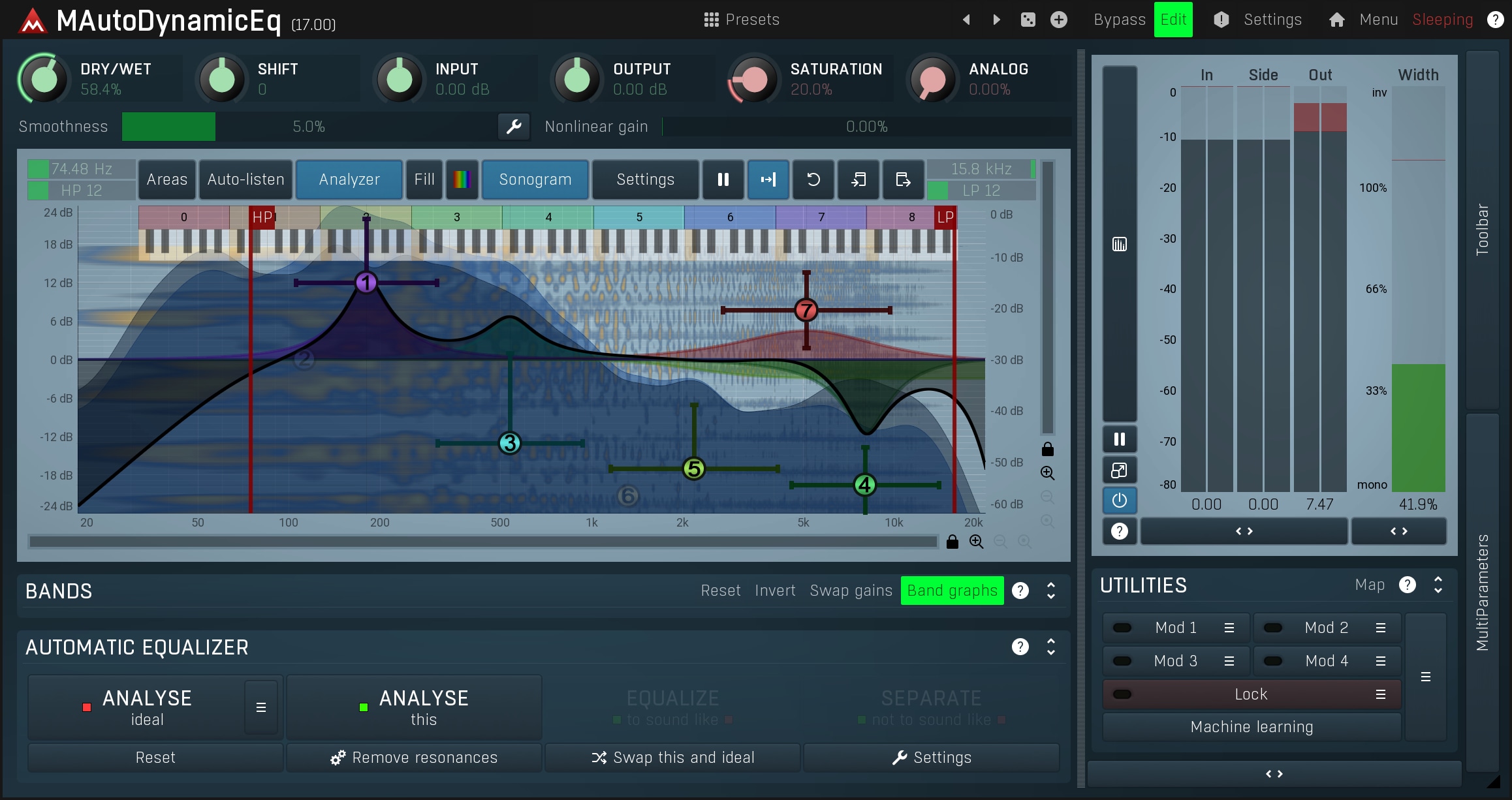Viewport: 1512px width, 800px height.
Task: Click horizontal zoom-in magnifier below graph
Action: pyautogui.click(x=976, y=542)
